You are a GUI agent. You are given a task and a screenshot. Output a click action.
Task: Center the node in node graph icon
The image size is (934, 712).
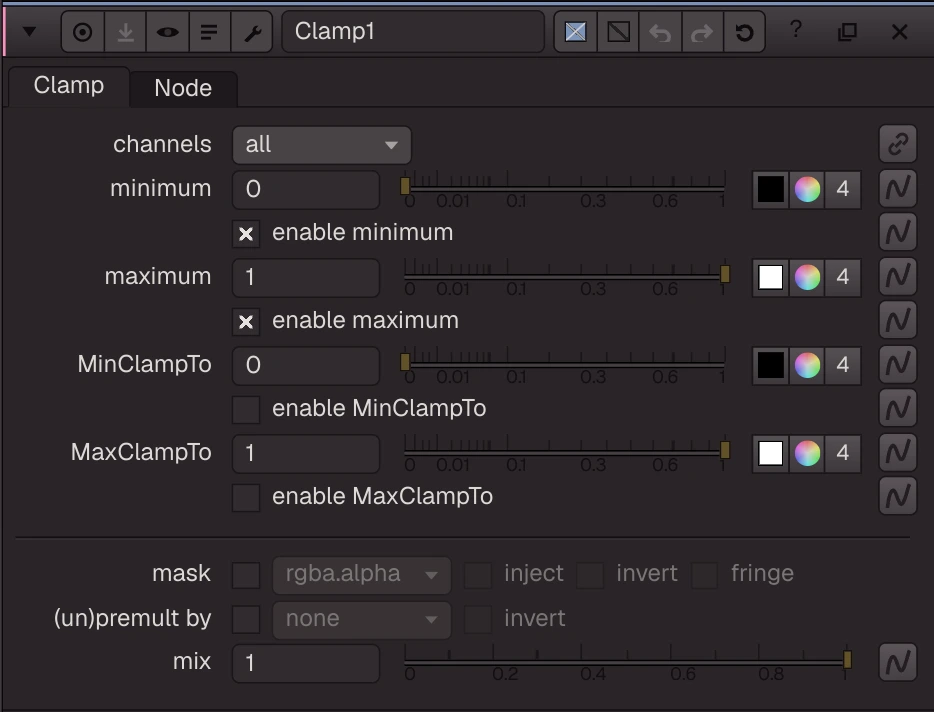(x=83, y=32)
